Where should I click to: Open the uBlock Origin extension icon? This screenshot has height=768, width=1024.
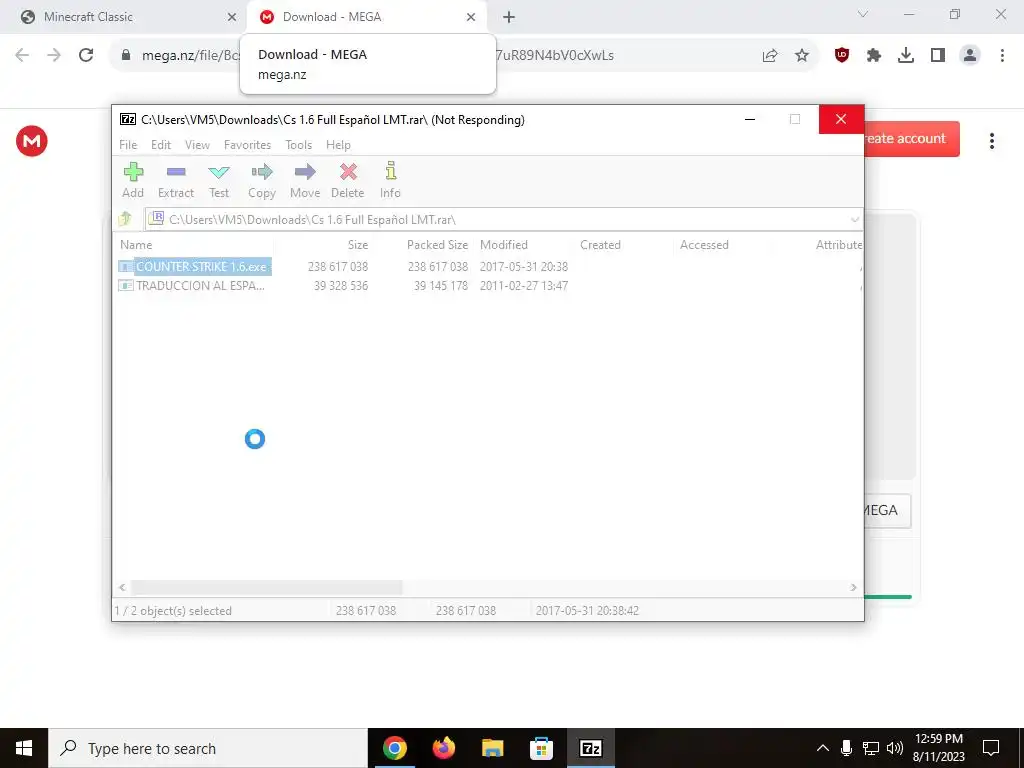(x=842, y=56)
